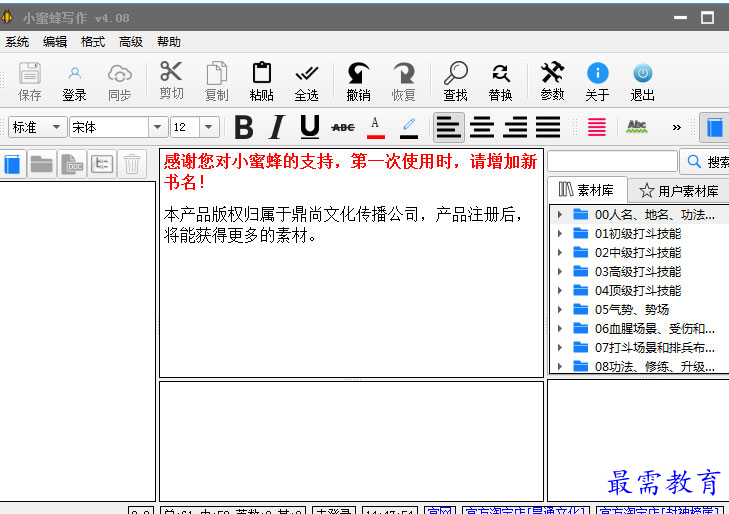Viewport: 729px width, 514px height.
Task: Open 替换 replace tool
Action: point(500,81)
